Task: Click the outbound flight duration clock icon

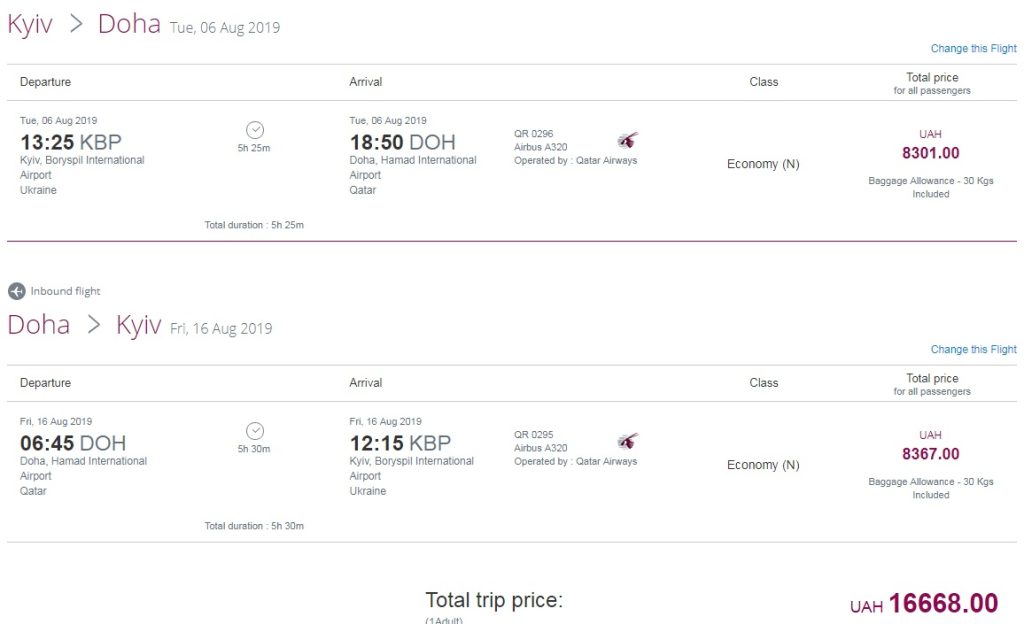Action: [x=255, y=130]
